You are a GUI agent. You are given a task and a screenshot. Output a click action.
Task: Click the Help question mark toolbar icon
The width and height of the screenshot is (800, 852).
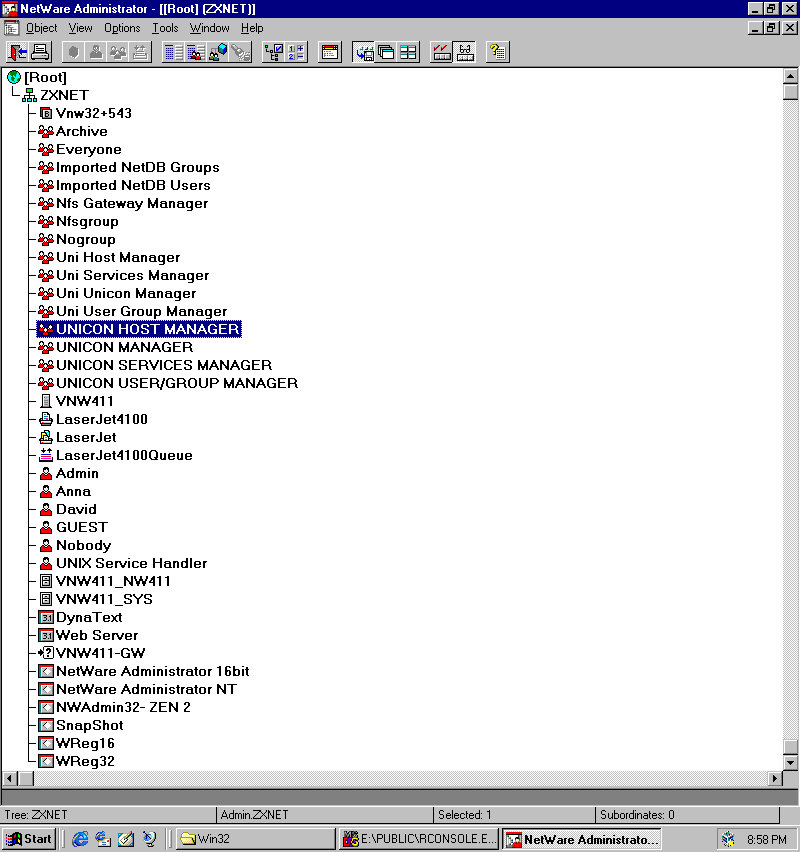pos(498,52)
